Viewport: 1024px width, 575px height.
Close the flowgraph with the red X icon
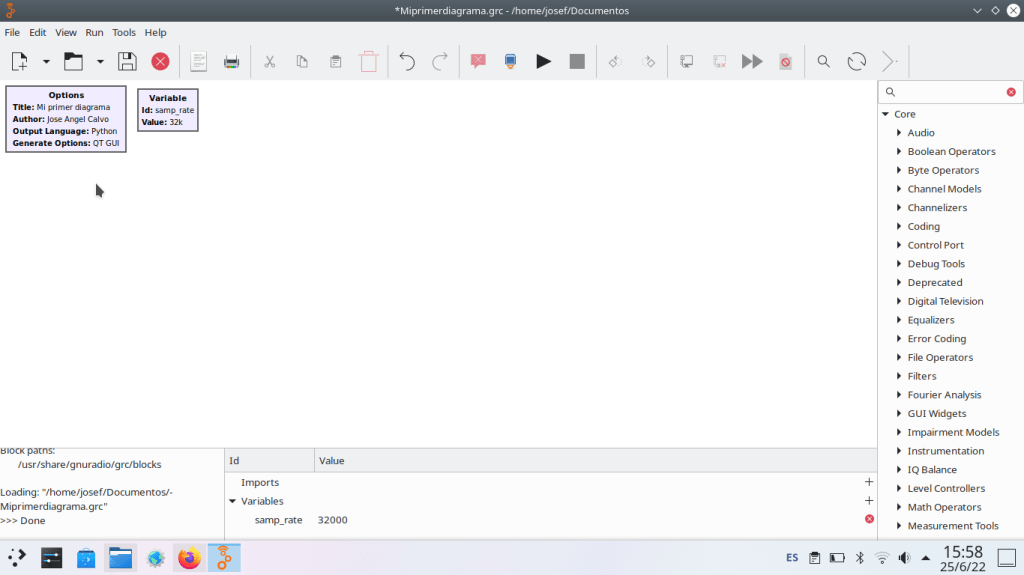pyautogui.click(x=160, y=62)
